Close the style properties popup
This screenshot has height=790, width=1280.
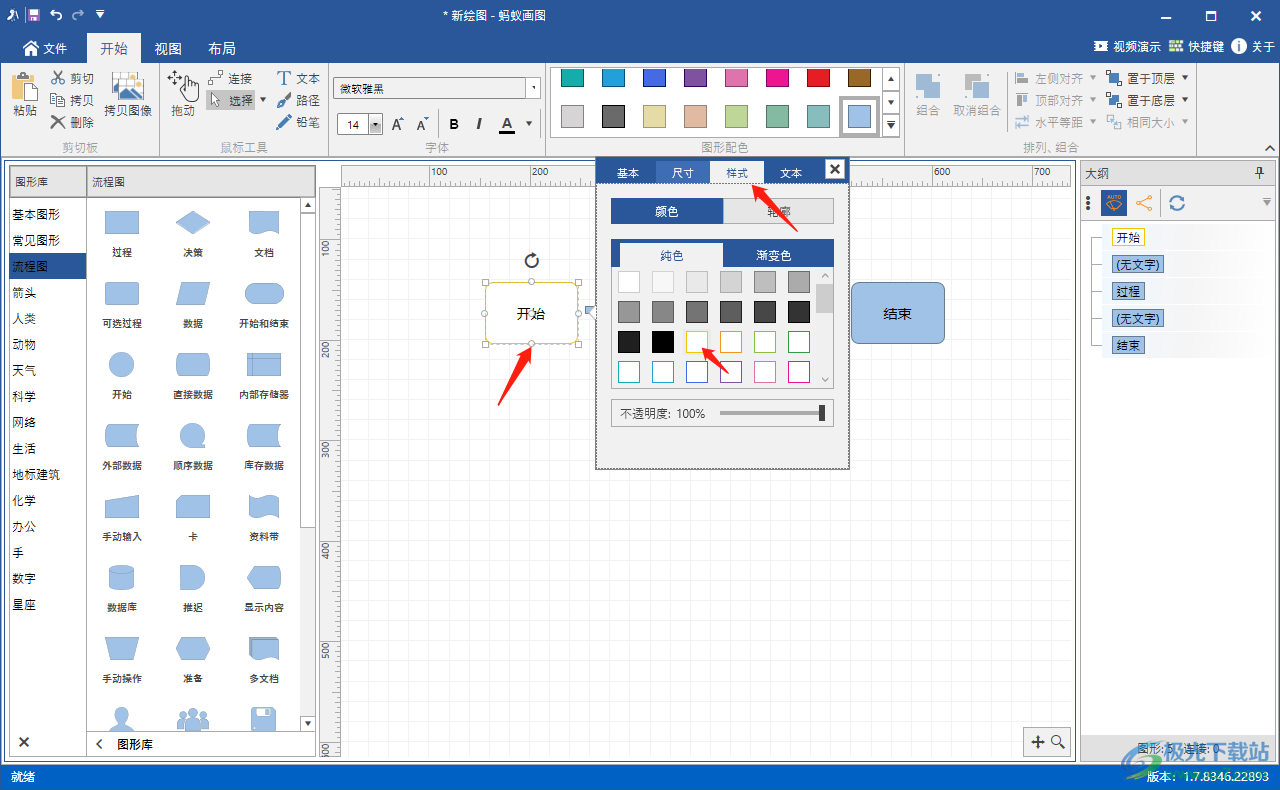click(x=835, y=169)
